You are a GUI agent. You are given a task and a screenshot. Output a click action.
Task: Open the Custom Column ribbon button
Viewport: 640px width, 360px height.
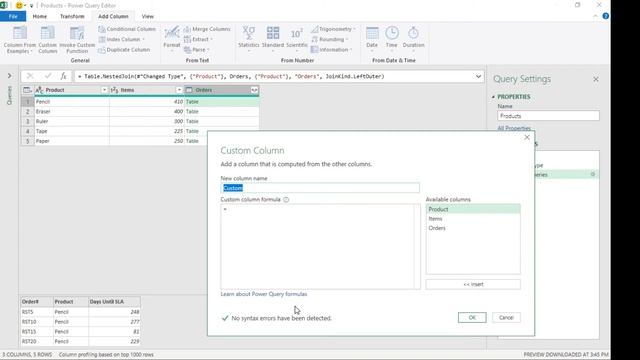point(47,40)
